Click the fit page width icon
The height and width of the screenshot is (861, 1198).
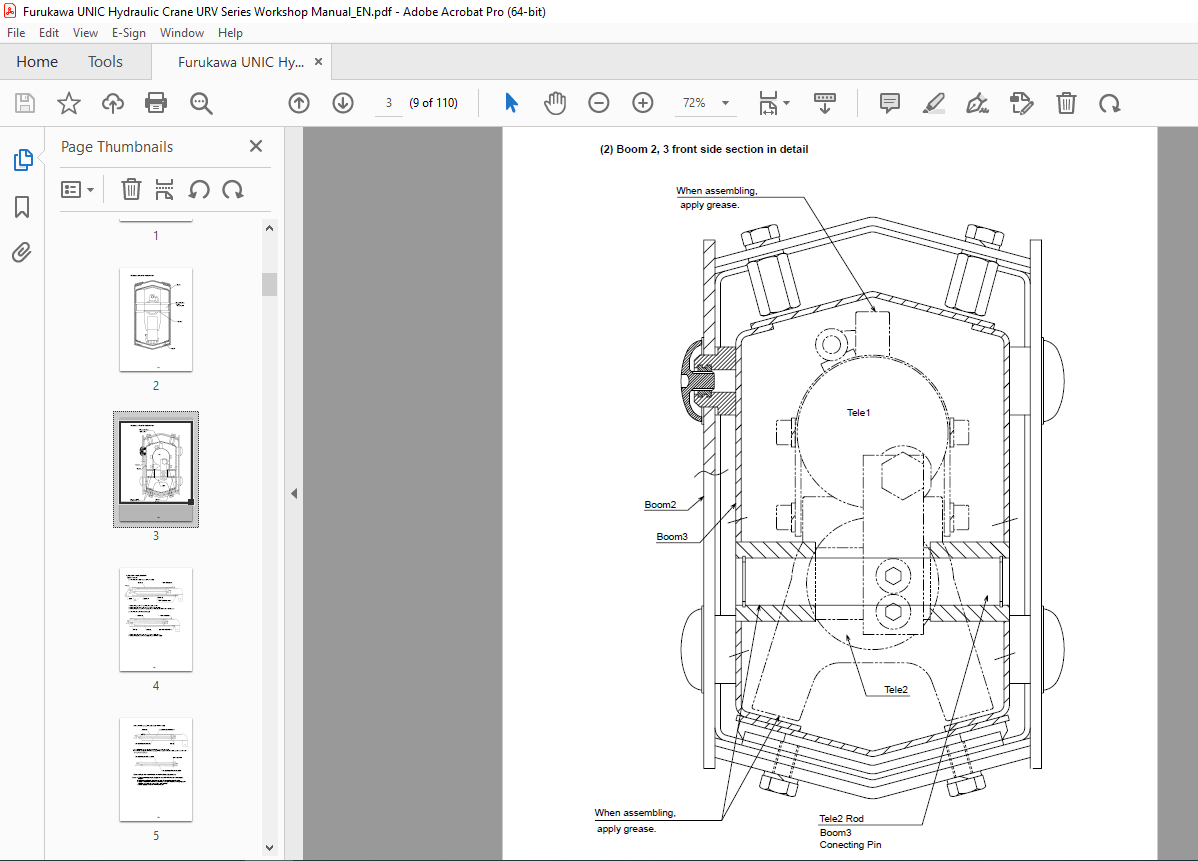pyautogui.click(x=768, y=103)
